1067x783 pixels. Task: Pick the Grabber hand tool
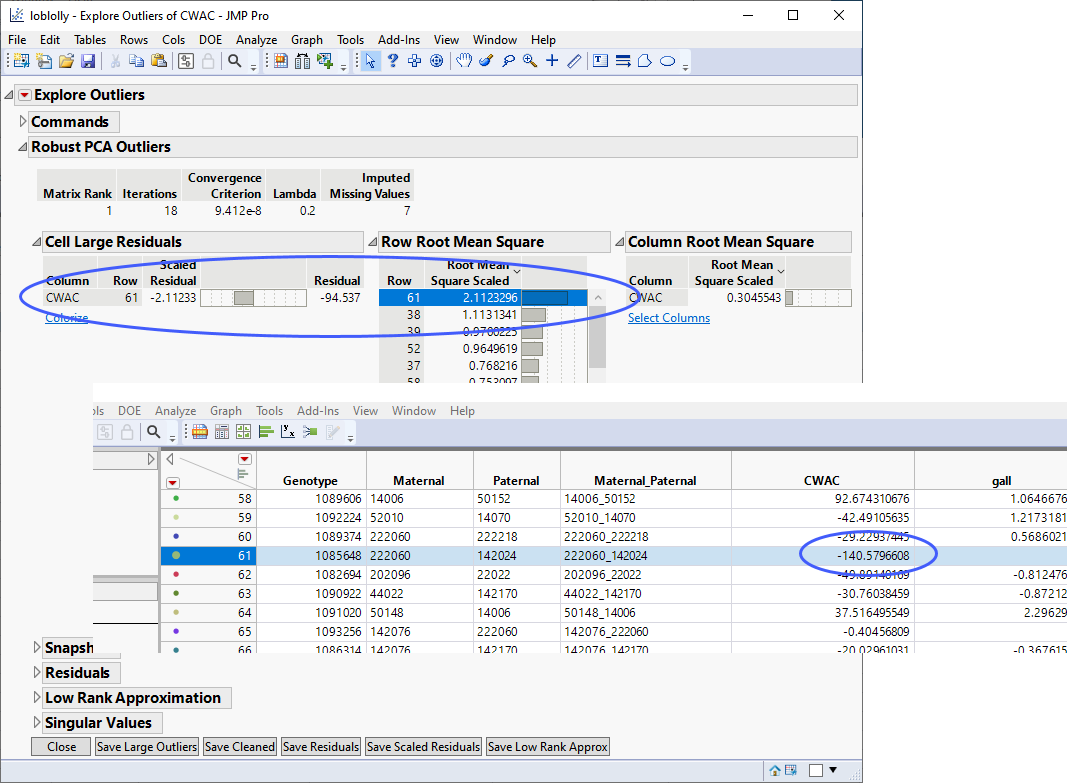pos(464,61)
